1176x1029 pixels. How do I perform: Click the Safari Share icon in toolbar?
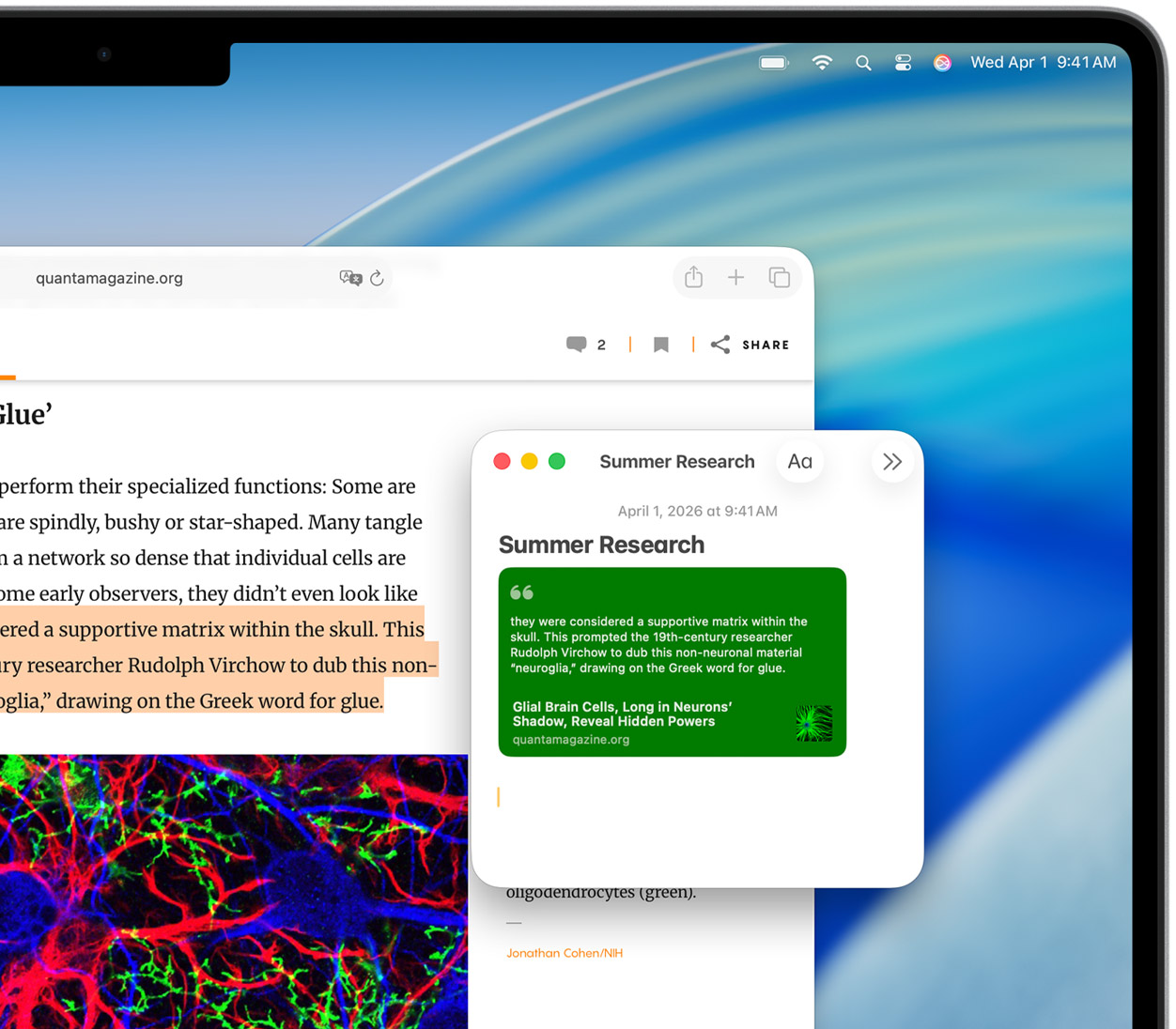coord(693,277)
